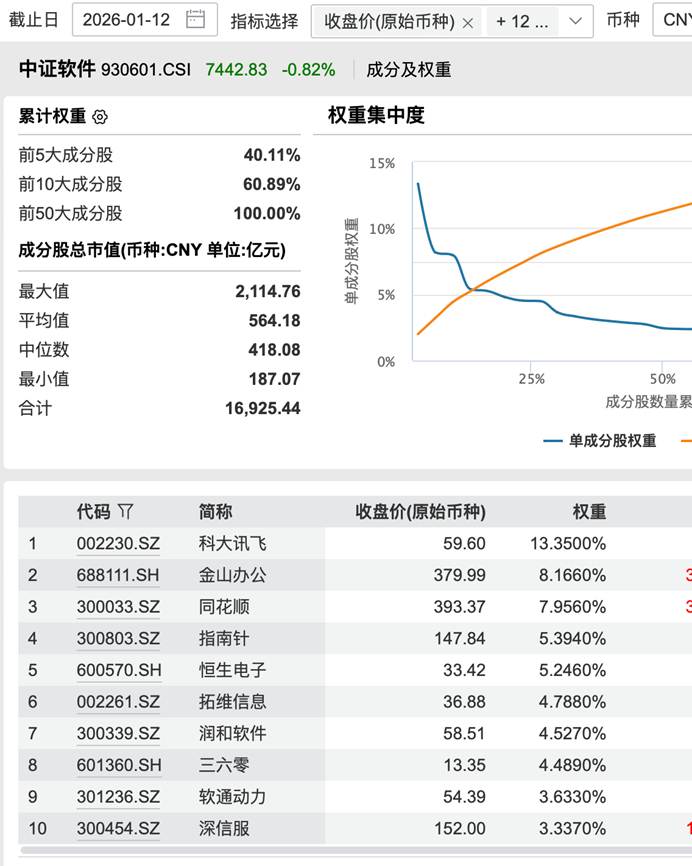The height and width of the screenshot is (866, 692).
Task: Click the index name 中证软件
Action: point(57,69)
